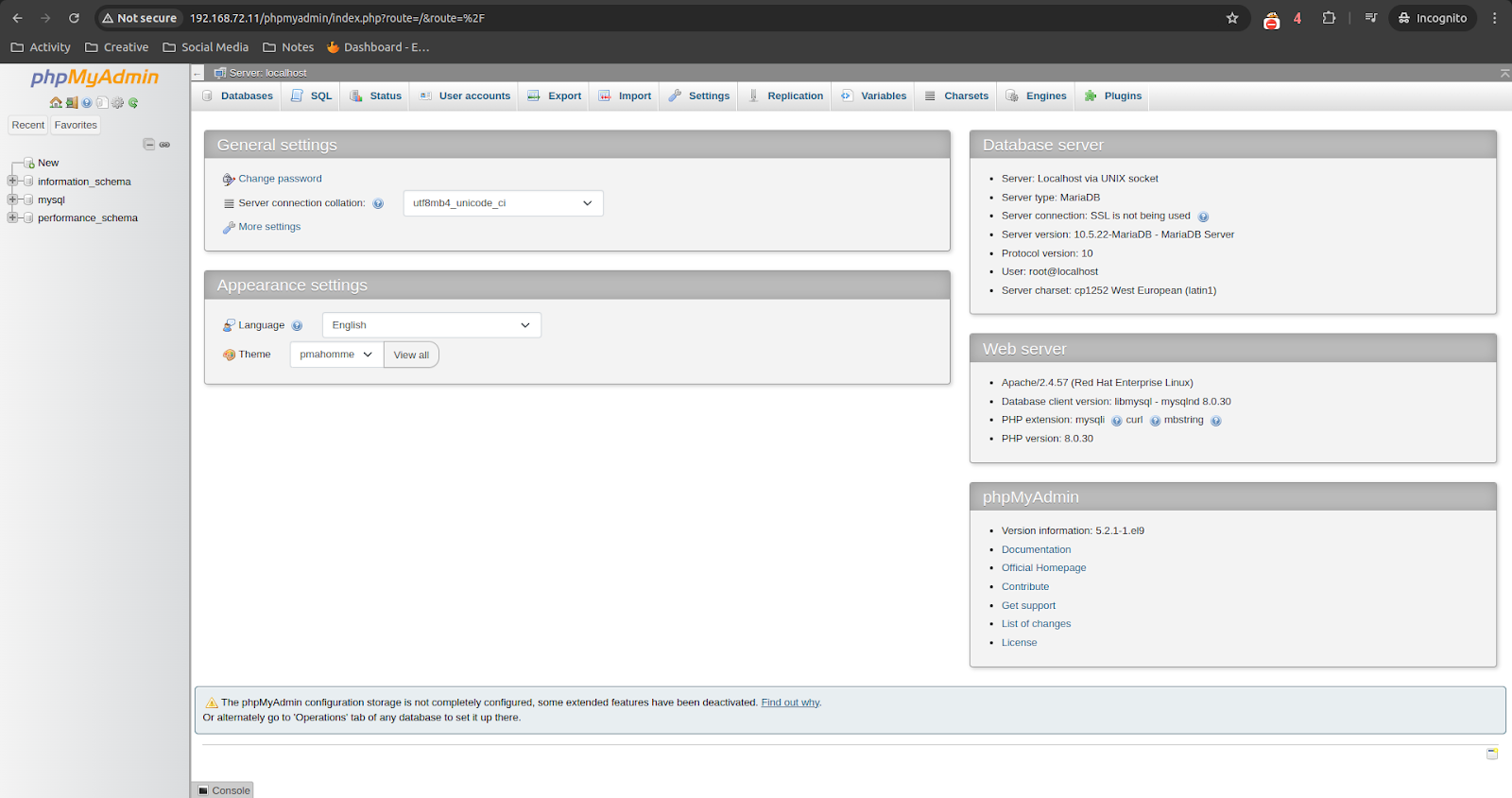Screen dimensions: 1512x798
Task: Open the Social Media bookmarks folder
Action: (205, 47)
